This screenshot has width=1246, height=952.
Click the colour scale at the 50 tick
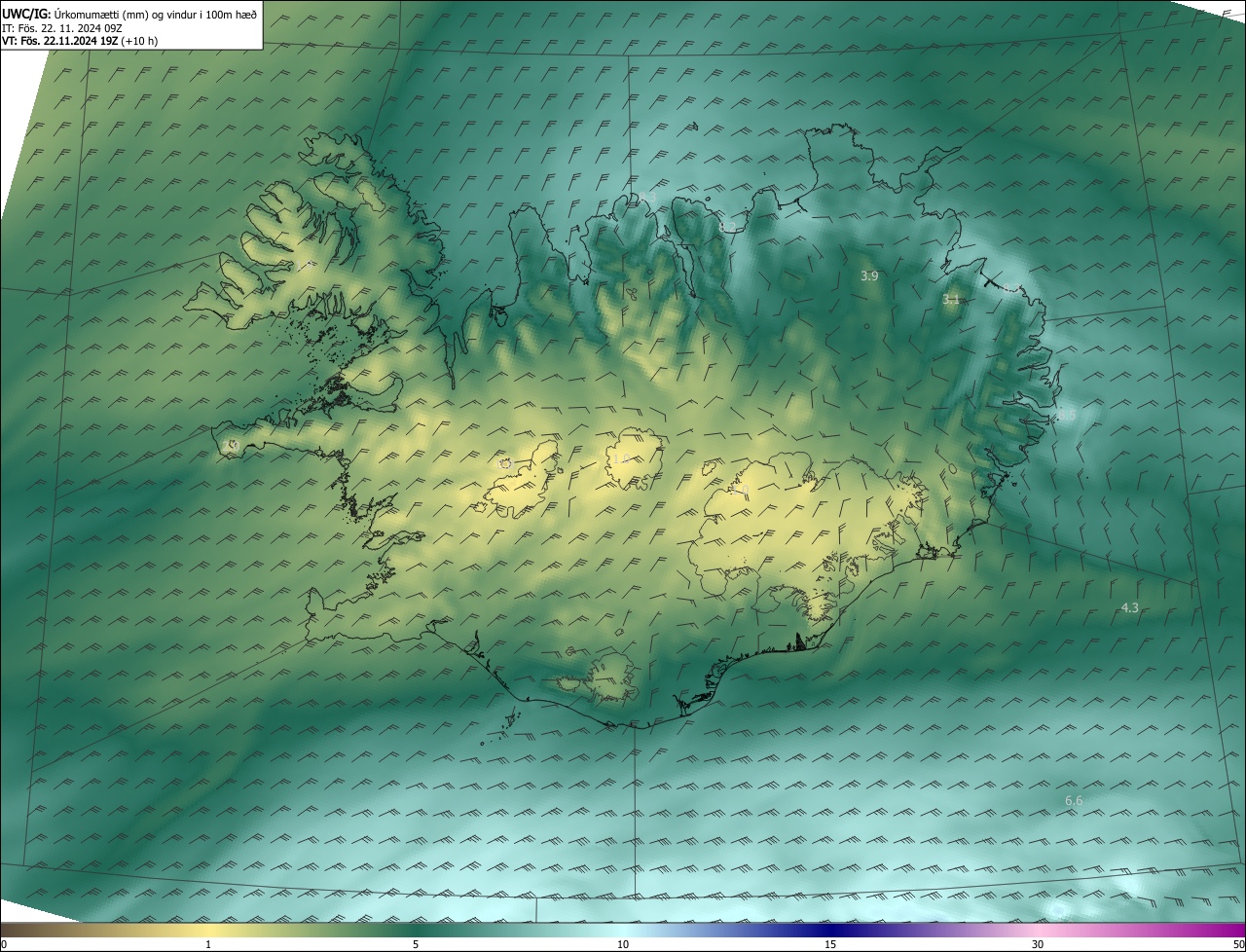[x=1239, y=944]
